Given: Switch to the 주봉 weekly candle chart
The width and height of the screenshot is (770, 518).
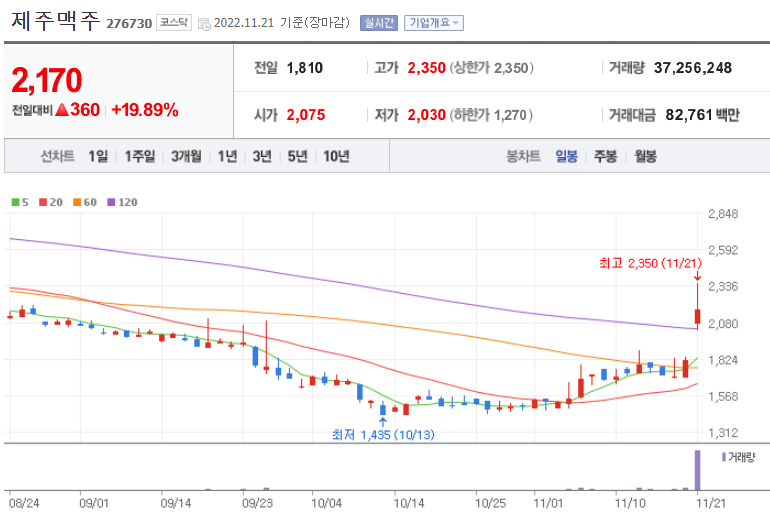Looking at the screenshot, I should (x=605, y=156).
